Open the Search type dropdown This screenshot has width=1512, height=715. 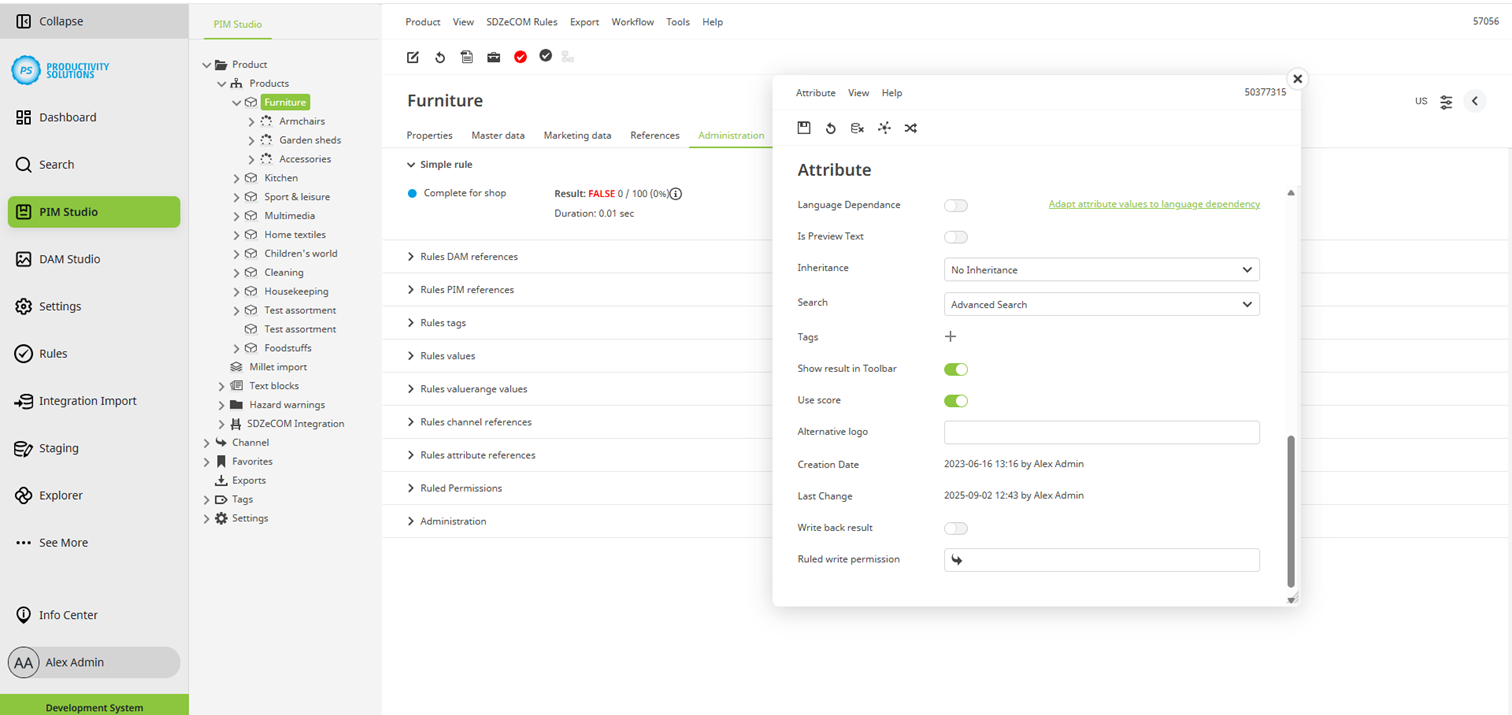pos(1101,304)
